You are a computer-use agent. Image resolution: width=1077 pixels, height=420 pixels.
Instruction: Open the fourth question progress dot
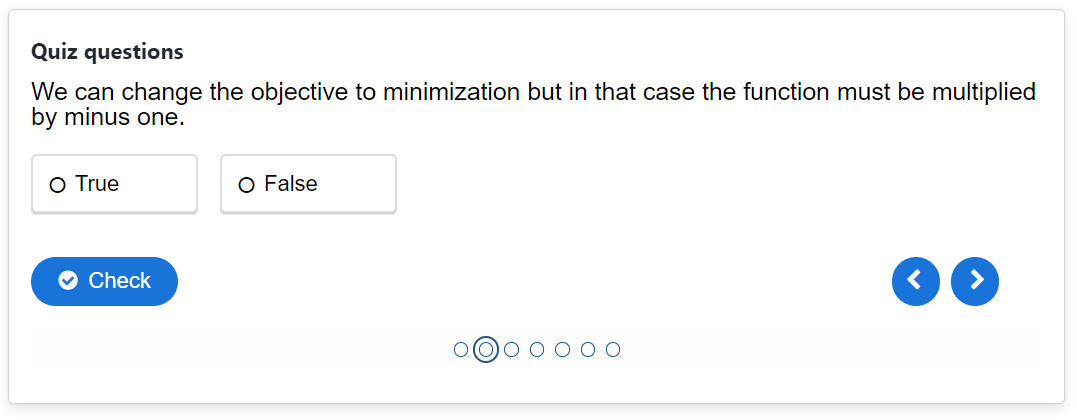(x=537, y=350)
